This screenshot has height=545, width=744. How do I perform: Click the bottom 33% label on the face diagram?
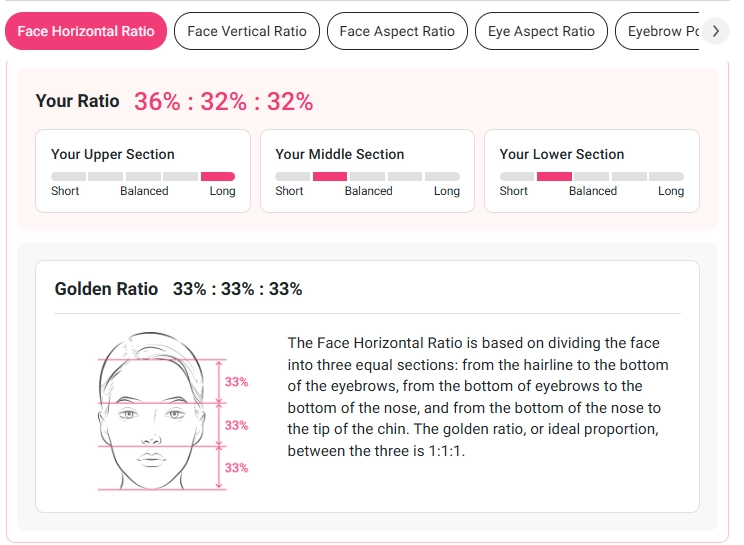[237, 468]
